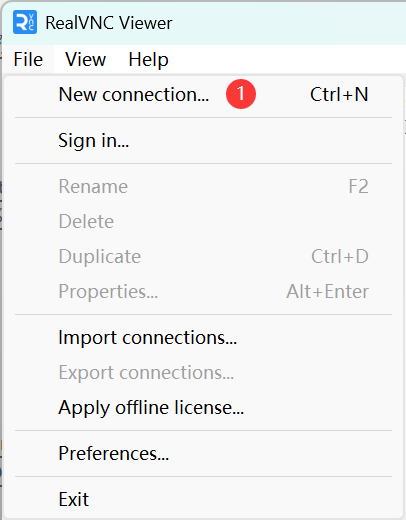The image size is (406, 520).
Task: Click the Alt+Enter shortcut beside Properties
Action: point(327,291)
